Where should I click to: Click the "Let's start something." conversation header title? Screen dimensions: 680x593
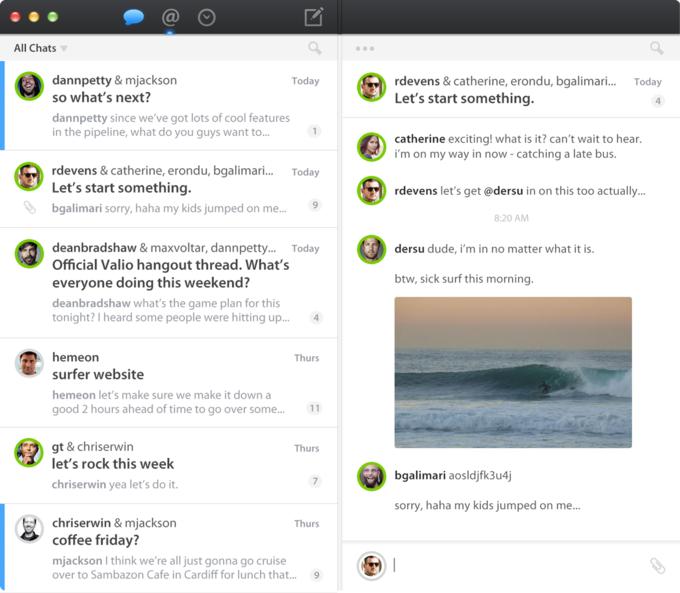pyautogui.click(x=464, y=99)
